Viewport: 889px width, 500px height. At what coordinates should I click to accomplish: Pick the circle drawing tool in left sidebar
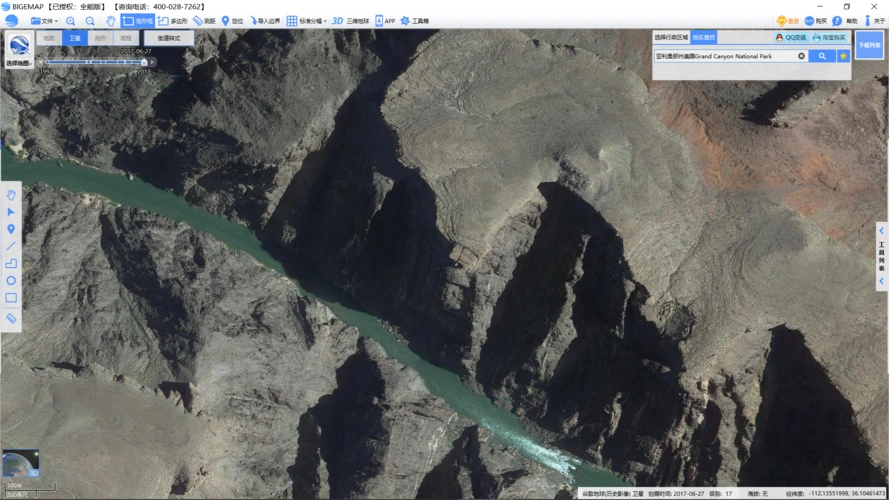pyautogui.click(x=11, y=281)
